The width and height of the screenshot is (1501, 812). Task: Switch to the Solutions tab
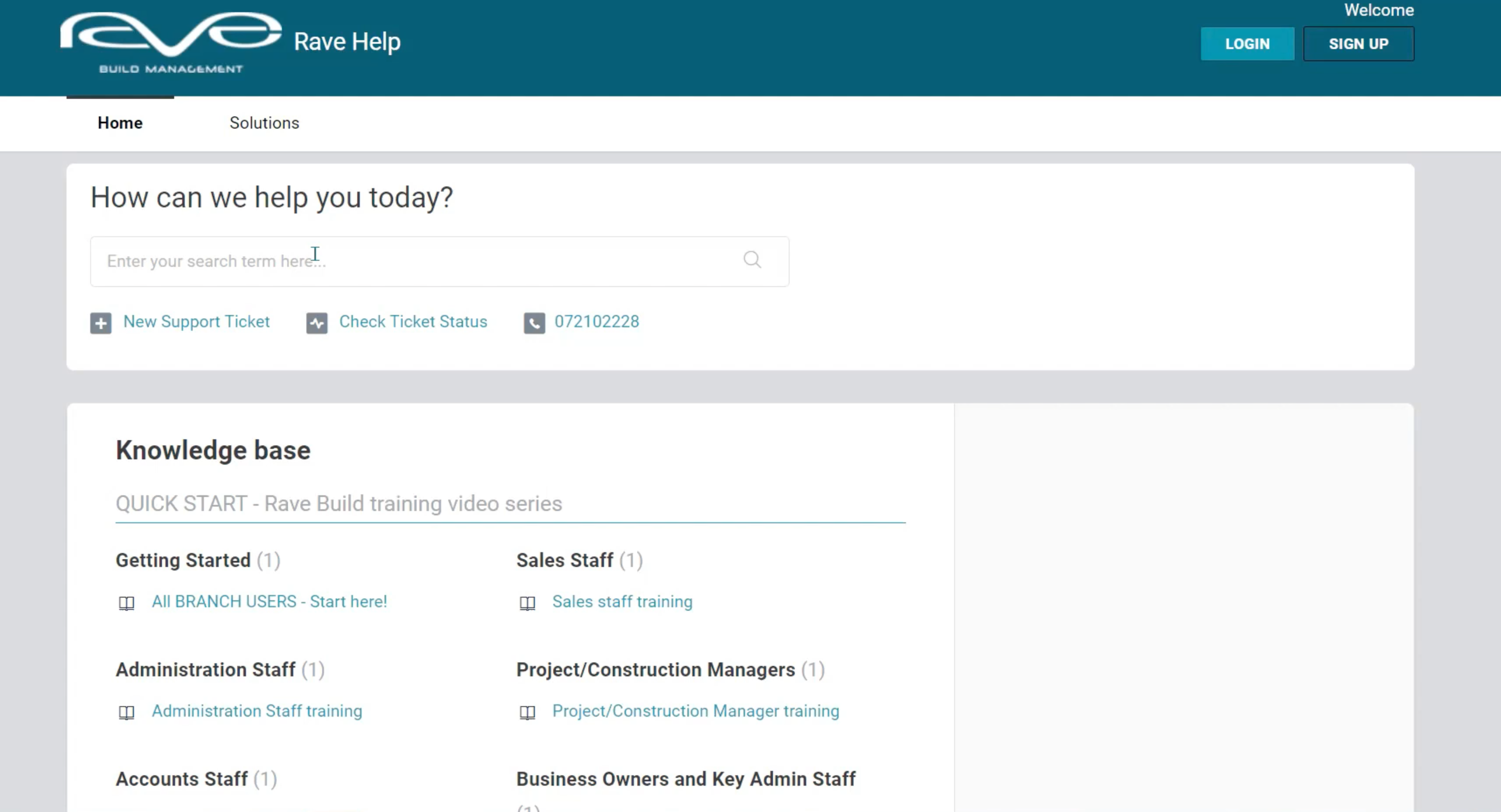[x=264, y=123]
